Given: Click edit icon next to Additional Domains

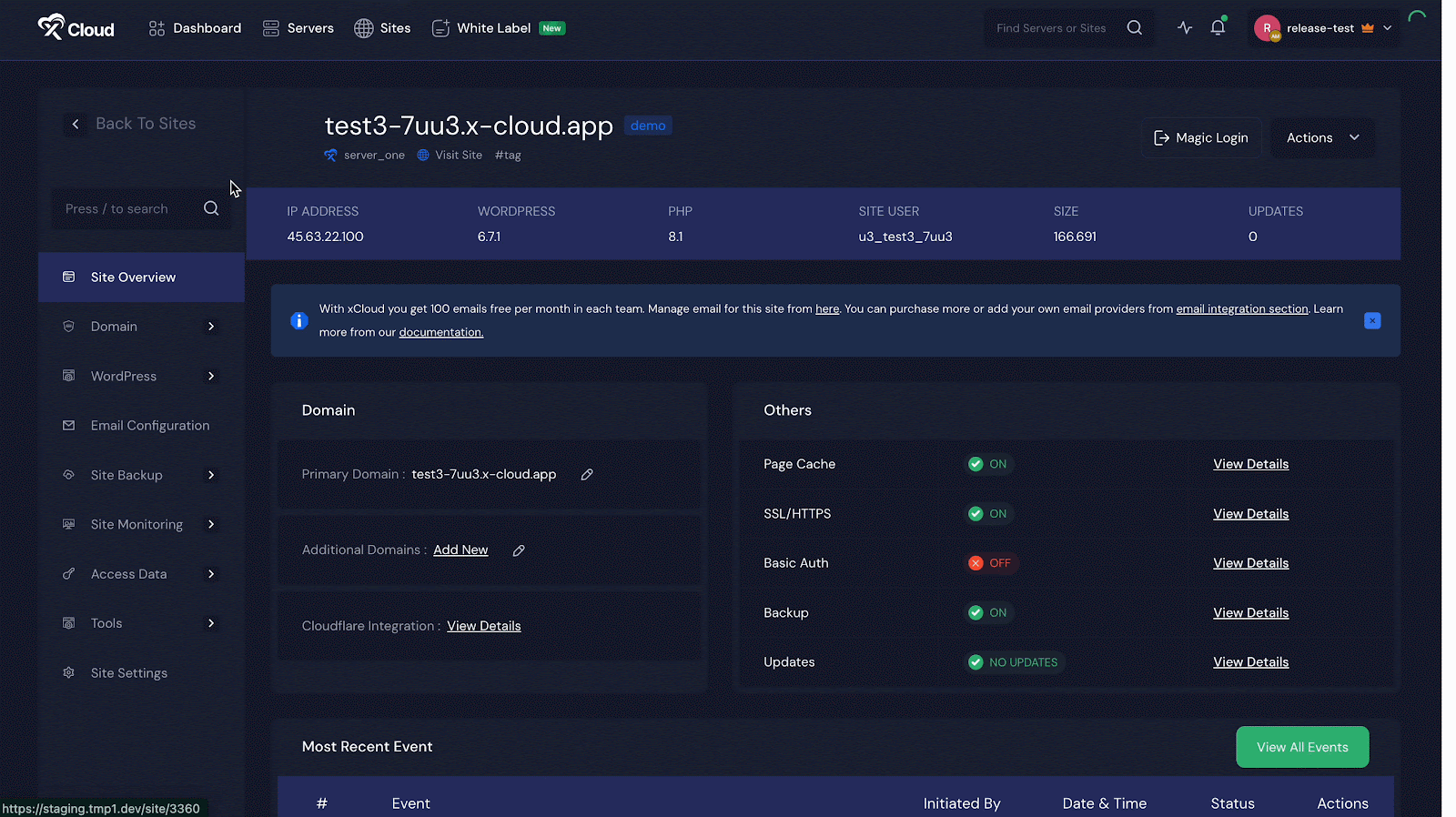Looking at the screenshot, I should pyautogui.click(x=519, y=550).
